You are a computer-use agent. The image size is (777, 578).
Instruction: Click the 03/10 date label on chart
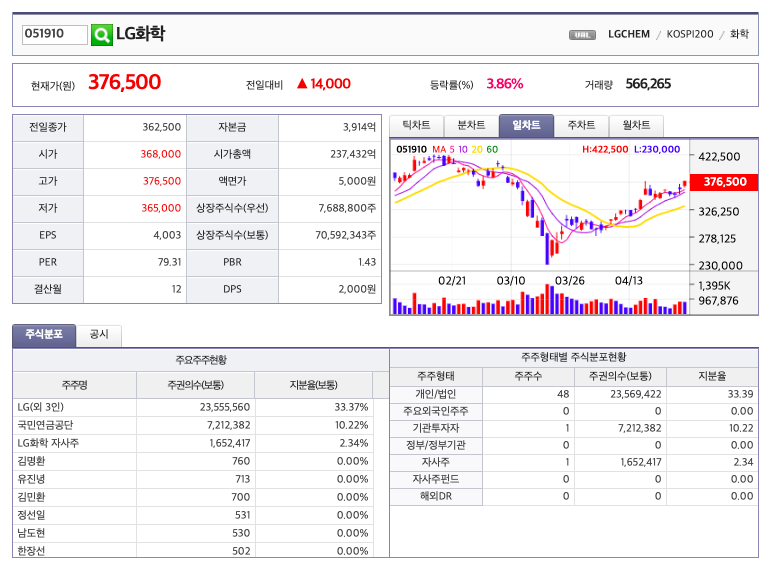pyautogui.click(x=511, y=281)
